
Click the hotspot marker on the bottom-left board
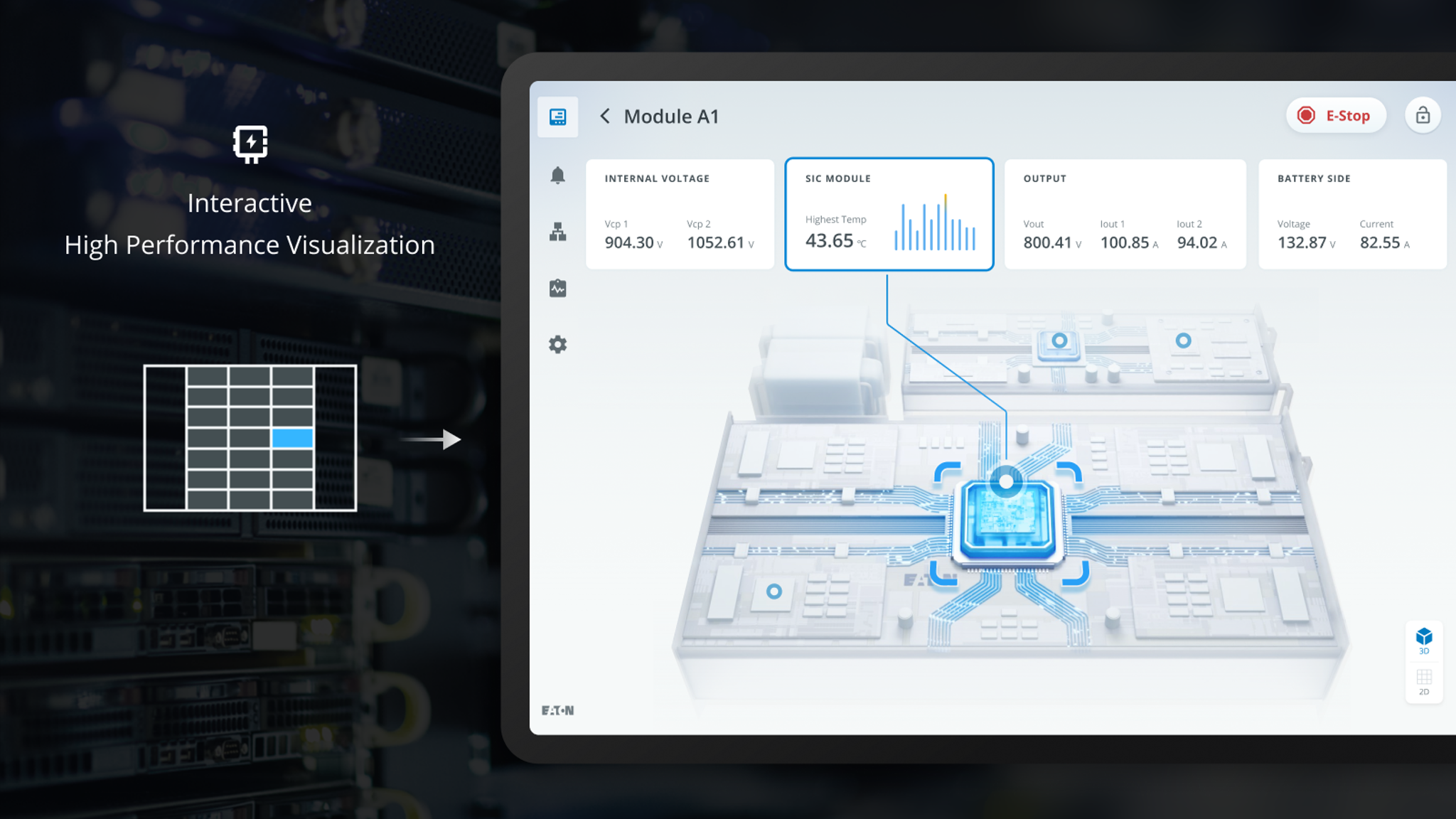pyautogui.click(x=774, y=591)
